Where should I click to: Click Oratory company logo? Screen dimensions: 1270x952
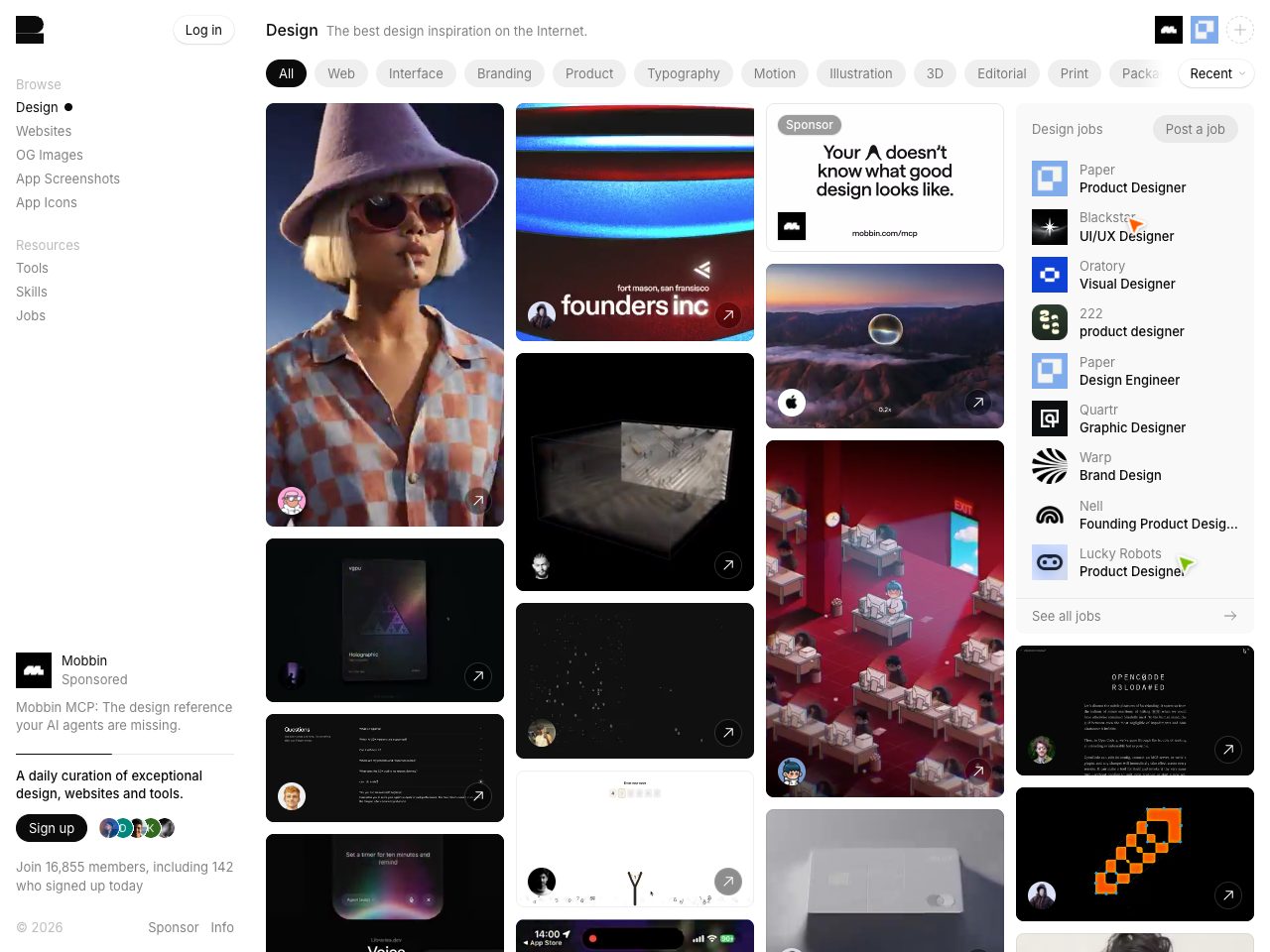point(1050,275)
